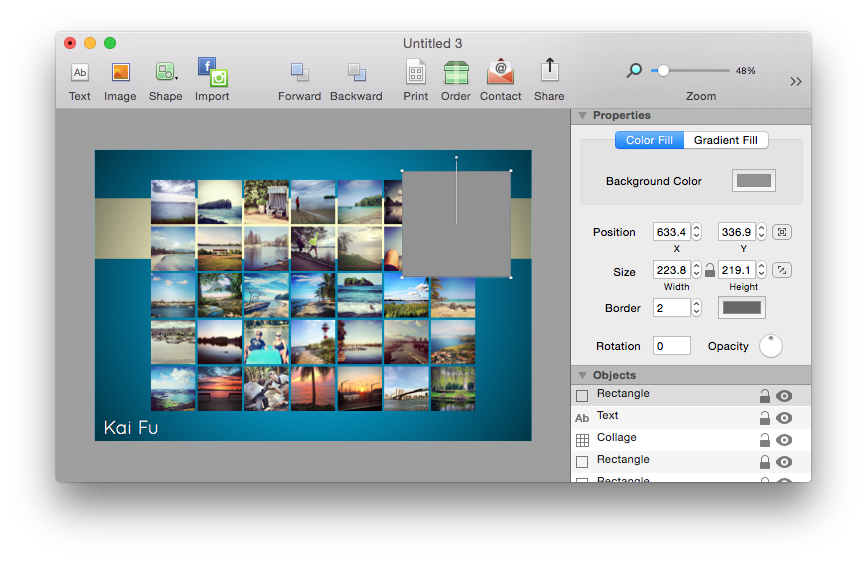Screen dimensions: 867x562
Task: Click the Position Y stepper arrows
Action: point(762,232)
